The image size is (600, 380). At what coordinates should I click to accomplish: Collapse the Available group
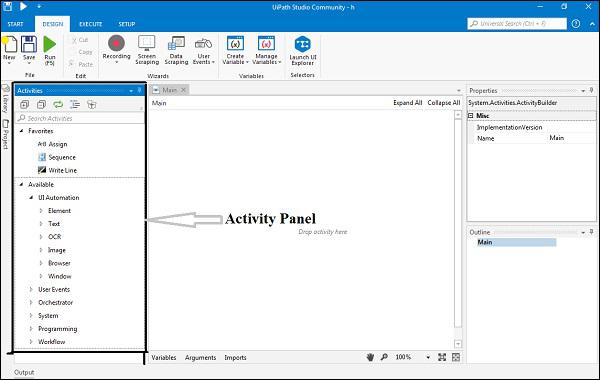(x=21, y=184)
